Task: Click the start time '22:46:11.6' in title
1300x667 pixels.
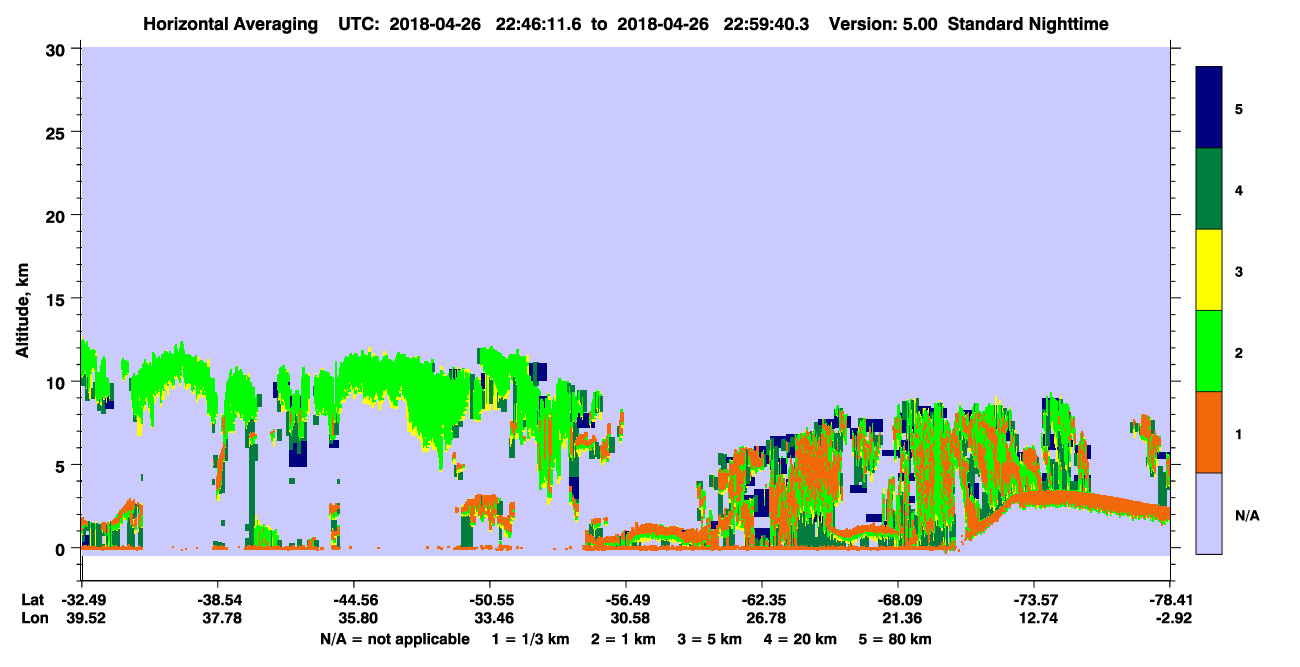Action: [540, 23]
